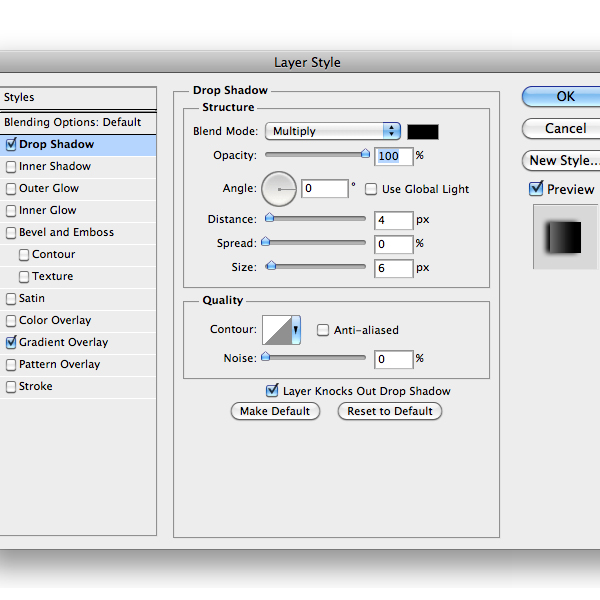The width and height of the screenshot is (600, 600).
Task: Click the Spread slider handle
Action: point(266,242)
